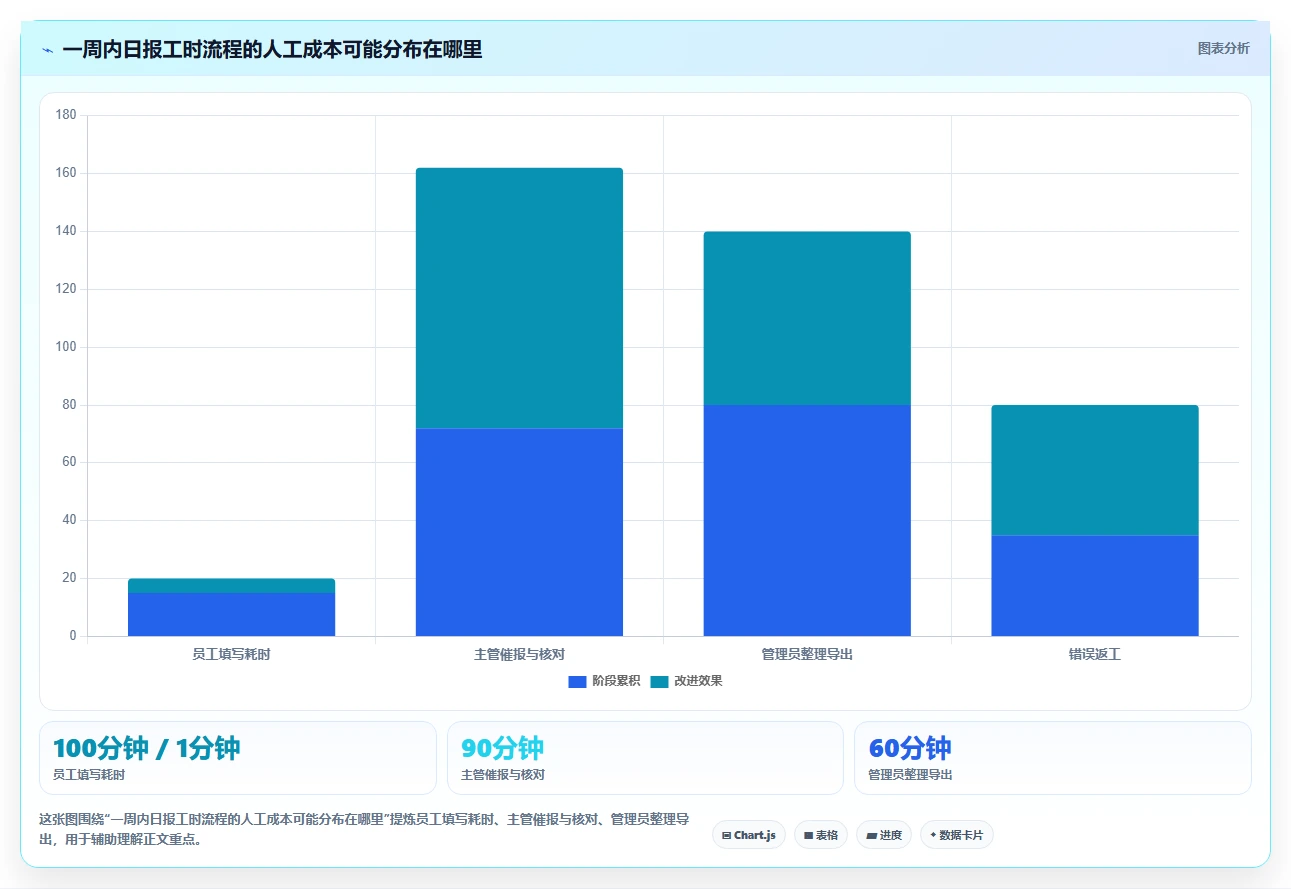Click the 表格 tag chip
The width and height of the screenshot is (1291, 889).
point(820,835)
